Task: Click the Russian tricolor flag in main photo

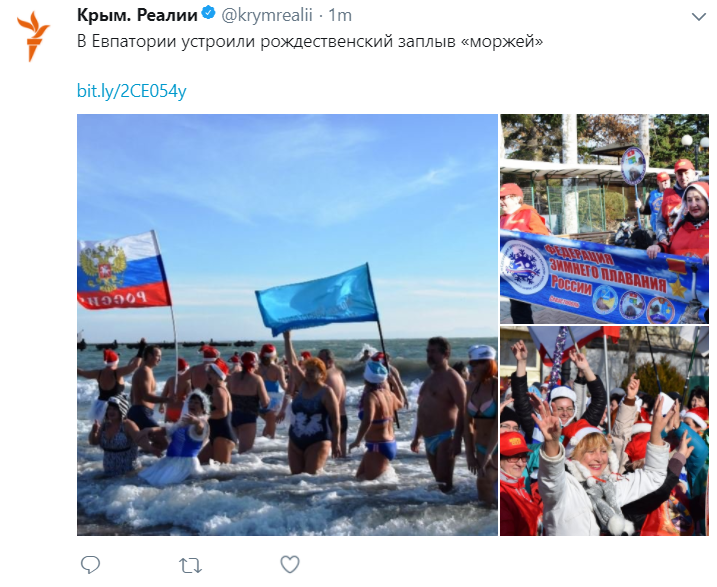Action: (x=123, y=270)
